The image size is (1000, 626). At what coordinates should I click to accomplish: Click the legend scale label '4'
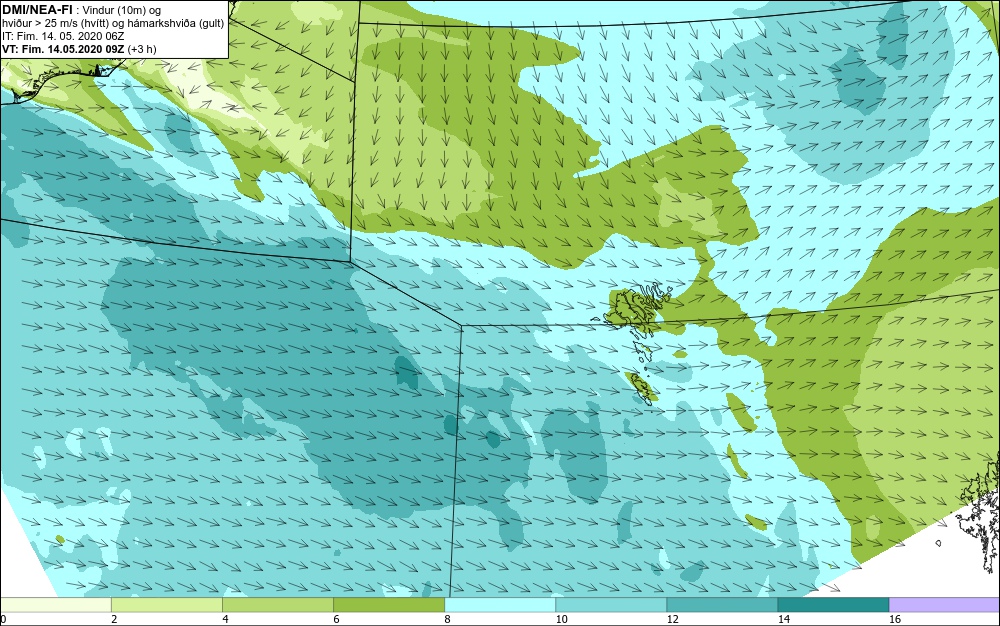(225, 619)
